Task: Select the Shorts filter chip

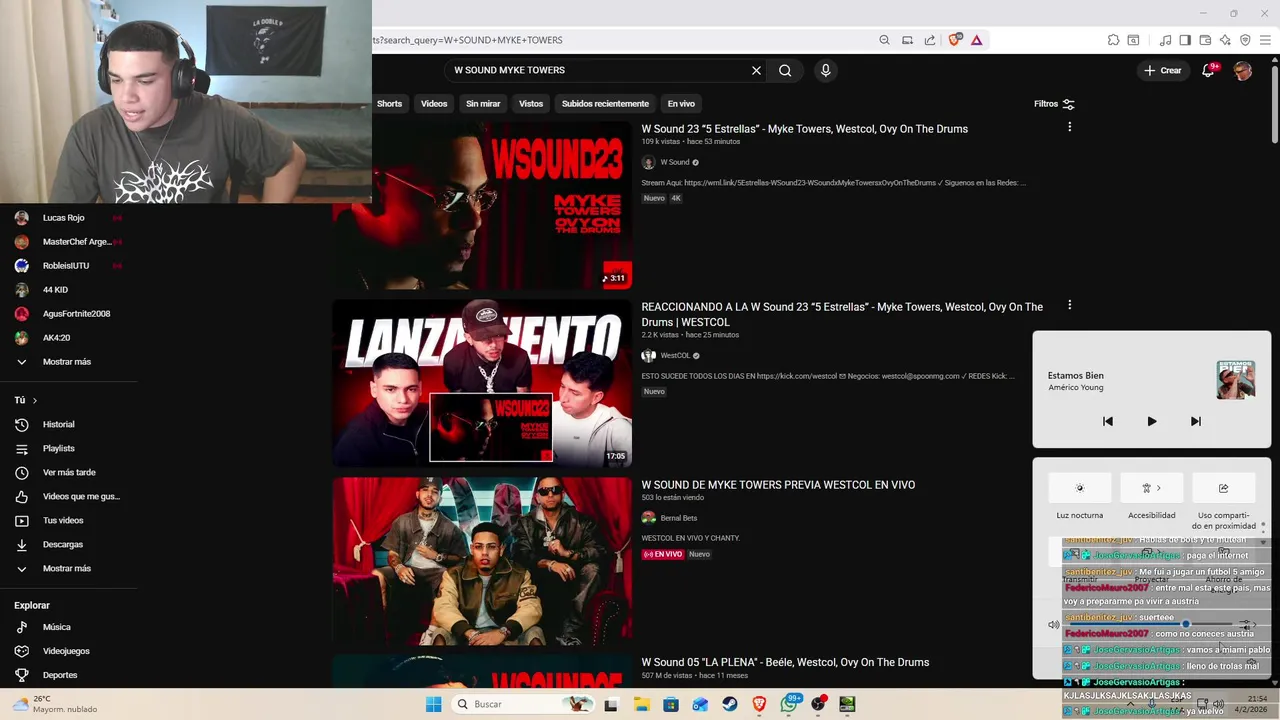Action: [x=389, y=104]
